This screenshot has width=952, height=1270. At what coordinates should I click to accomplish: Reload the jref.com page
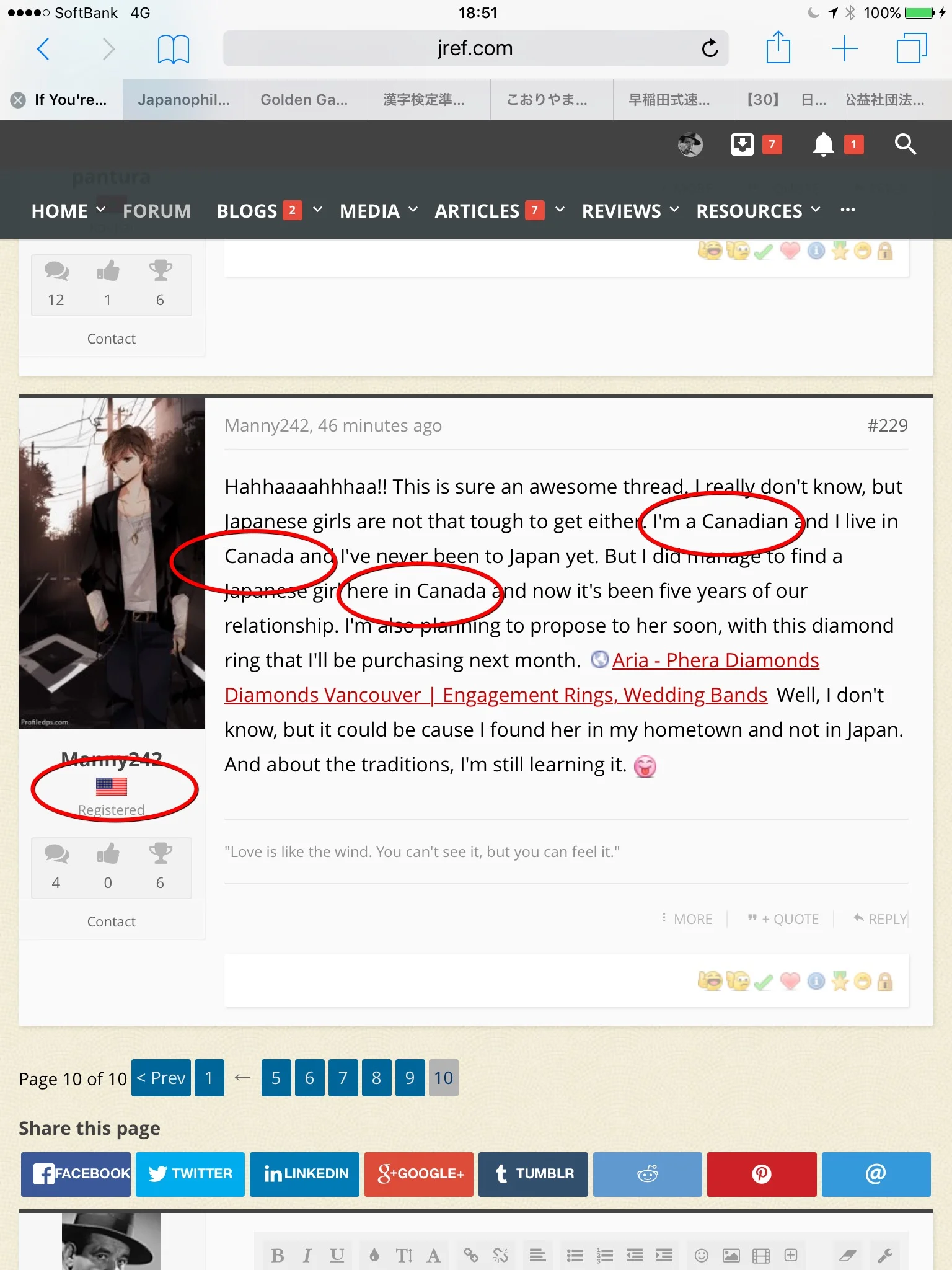[710, 48]
